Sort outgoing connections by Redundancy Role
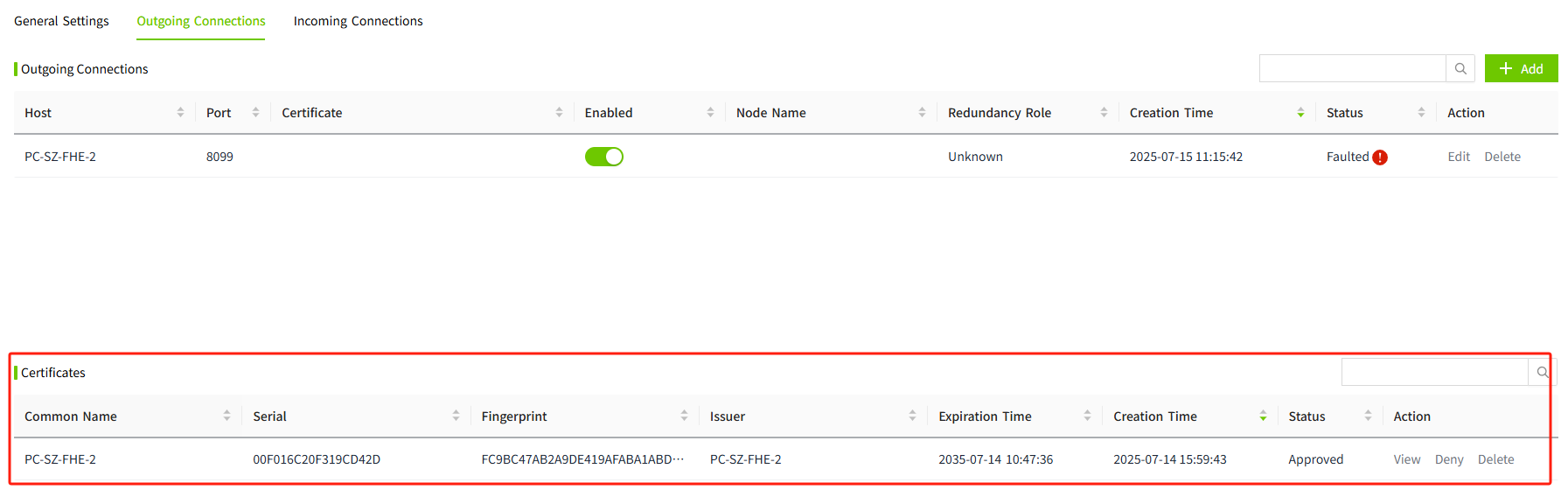This screenshot has width=1568, height=504. pyautogui.click(x=1104, y=113)
